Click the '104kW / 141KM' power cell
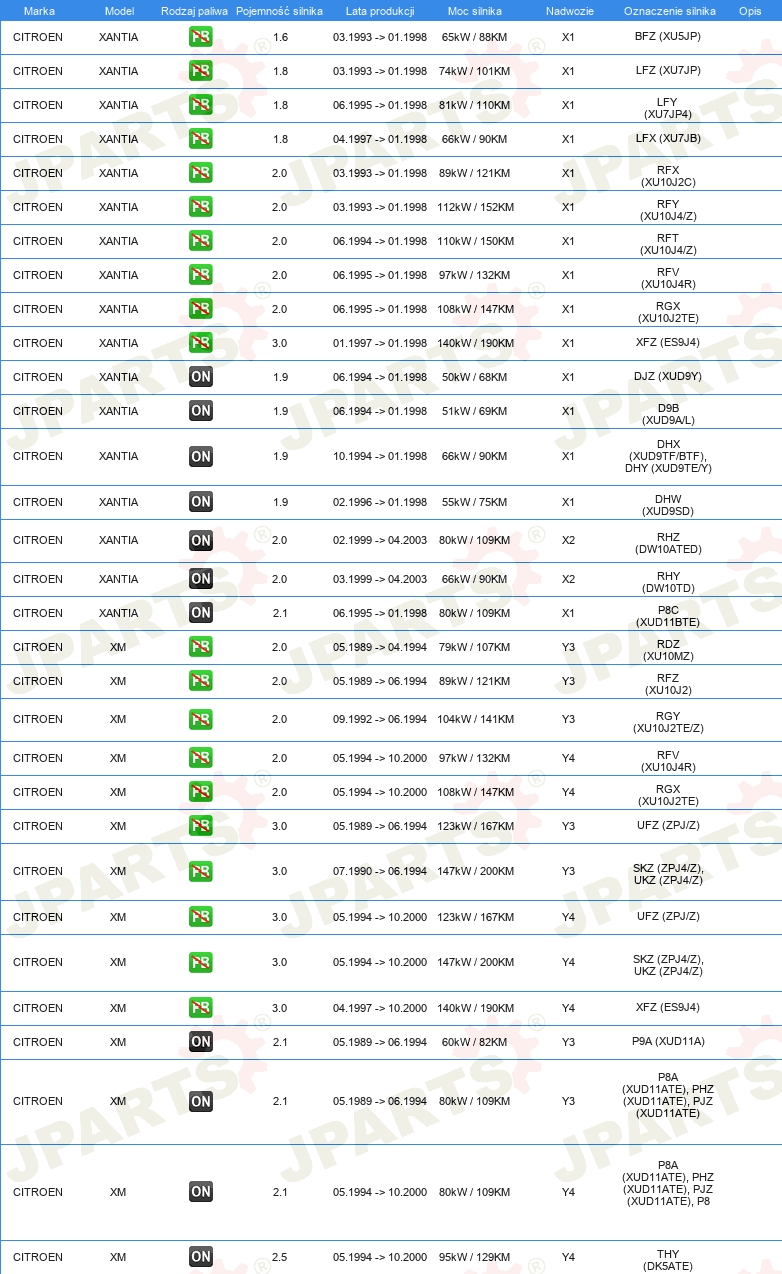Image resolution: width=782 pixels, height=1274 pixels. [x=475, y=719]
